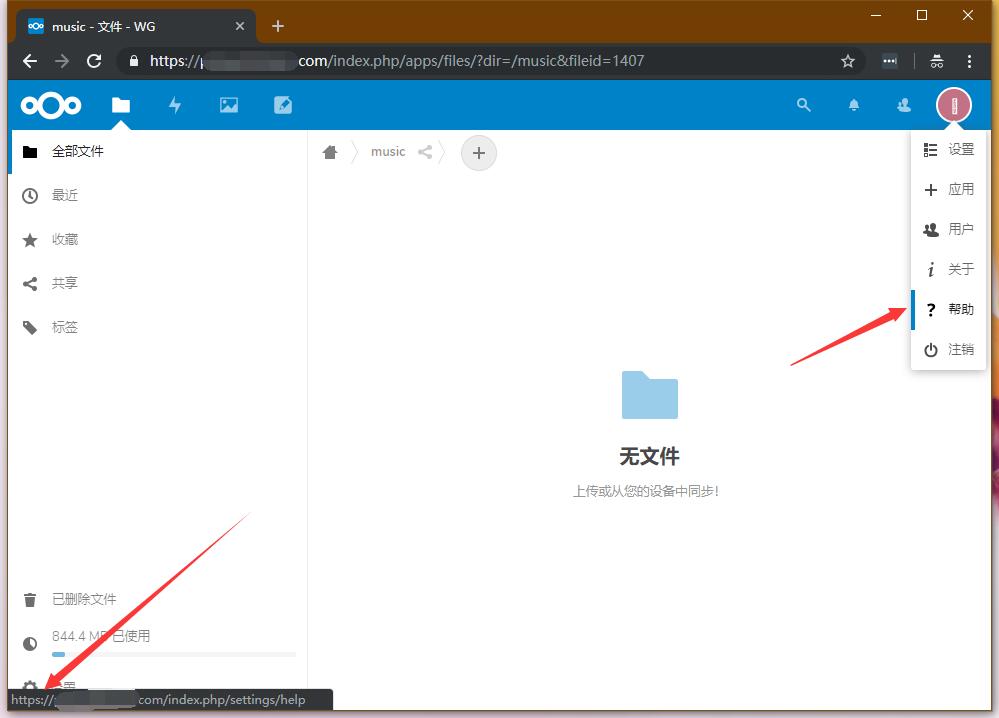Screen dimensions: 999x718
Task: Go to home breadcrumb icon
Action: point(330,152)
